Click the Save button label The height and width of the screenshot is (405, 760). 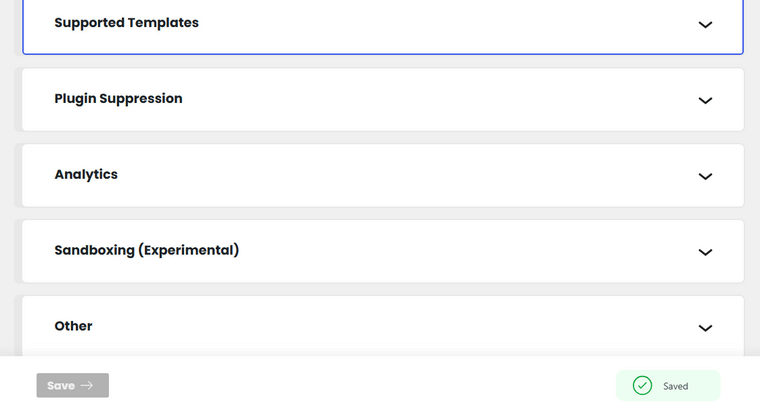(61, 386)
